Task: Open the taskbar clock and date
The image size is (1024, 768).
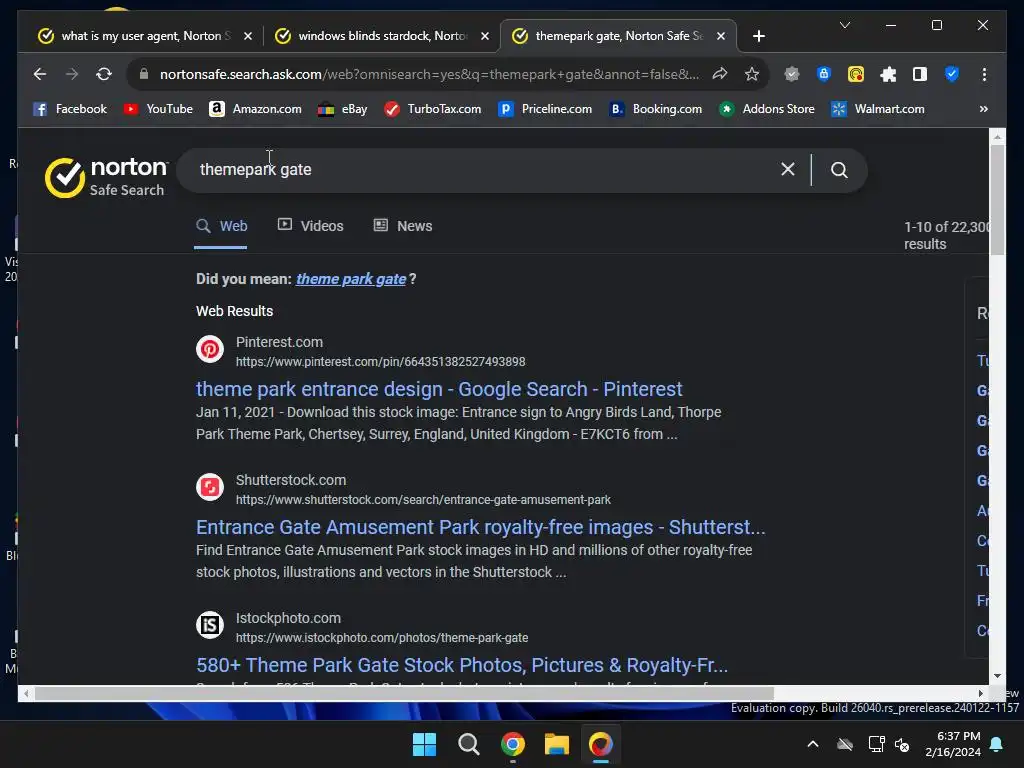Action: pyautogui.click(x=953, y=744)
